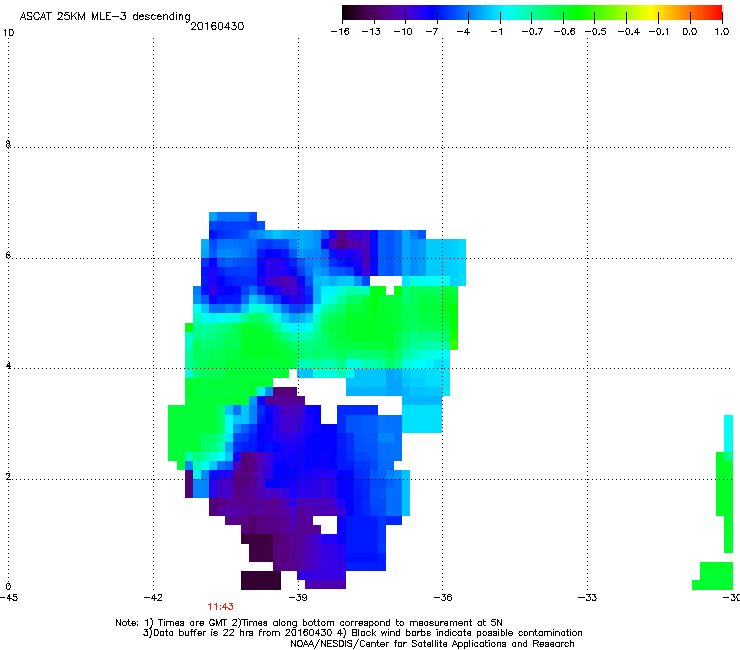Click the -0.1 label on the color scale

point(659,32)
